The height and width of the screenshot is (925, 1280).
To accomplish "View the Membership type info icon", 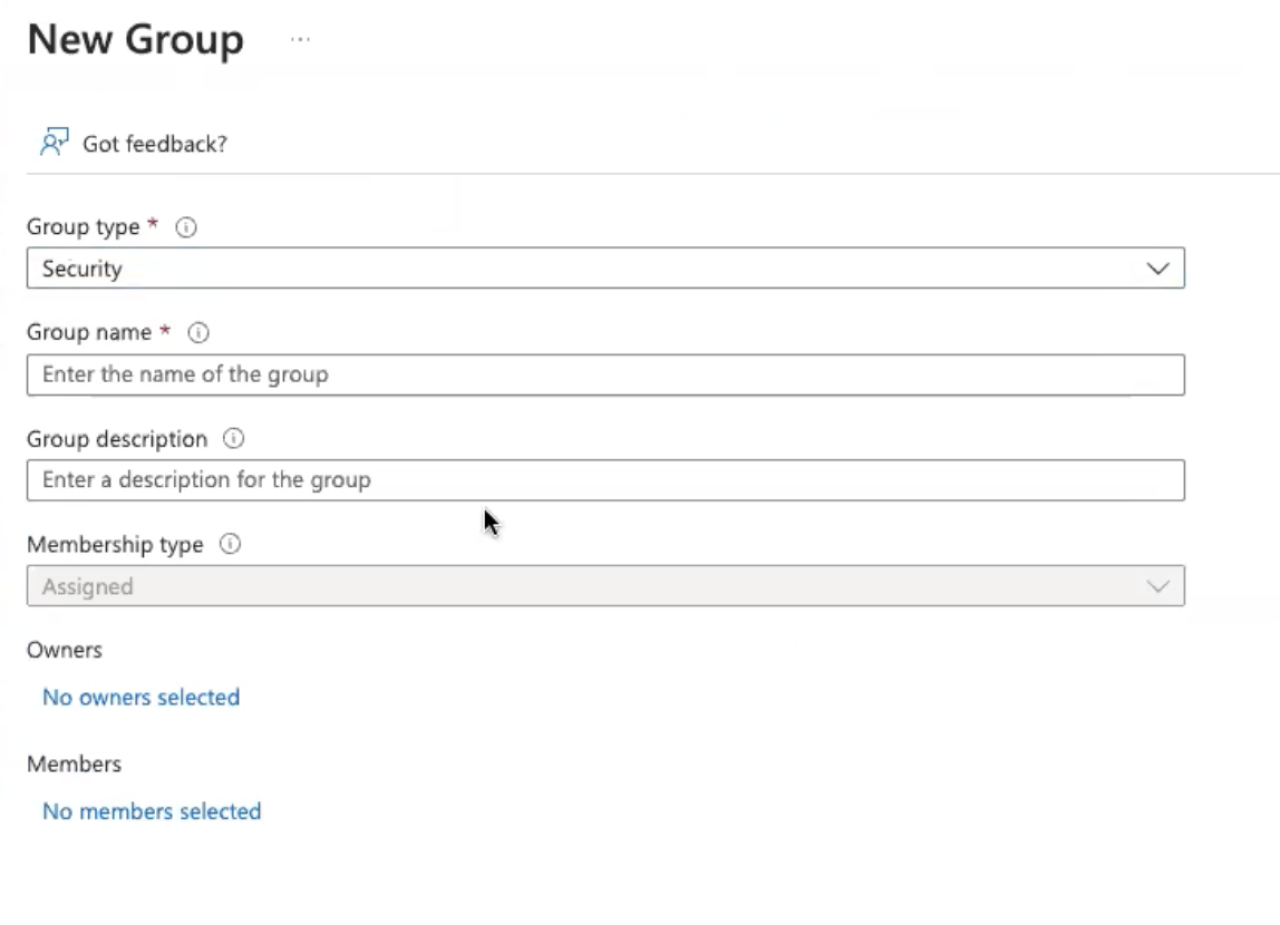I will (x=229, y=544).
